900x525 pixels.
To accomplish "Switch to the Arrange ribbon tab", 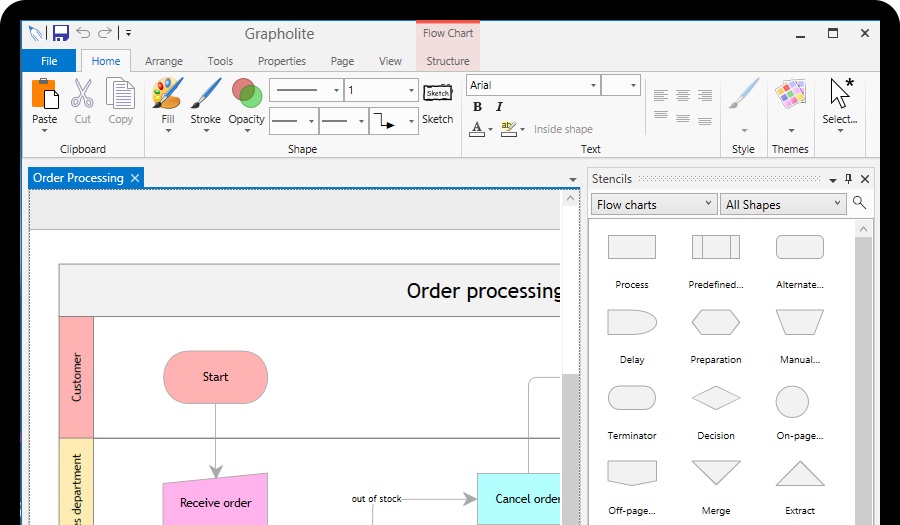I will tap(164, 61).
